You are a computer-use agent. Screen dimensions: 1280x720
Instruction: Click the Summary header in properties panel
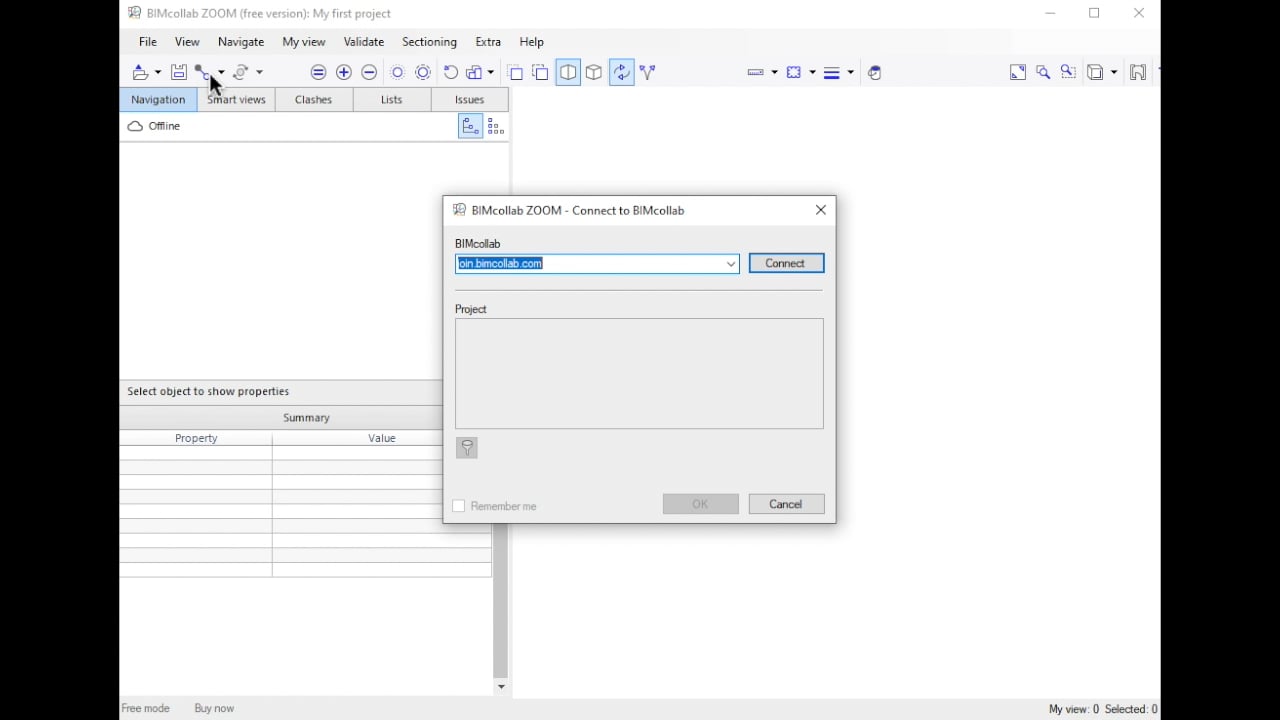pos(306,418)
